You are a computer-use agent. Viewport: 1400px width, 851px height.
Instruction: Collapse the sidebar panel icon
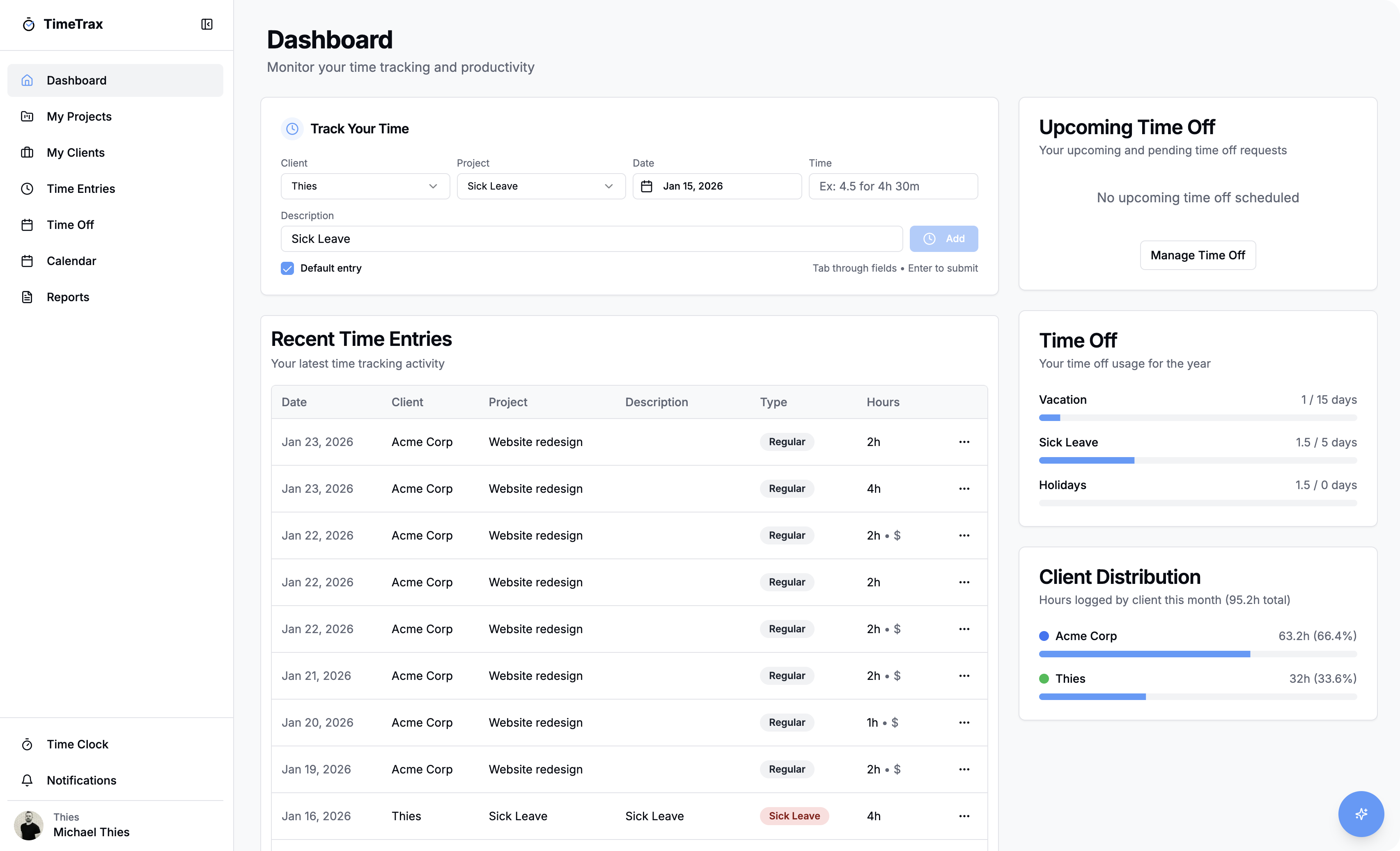point(207,24)
